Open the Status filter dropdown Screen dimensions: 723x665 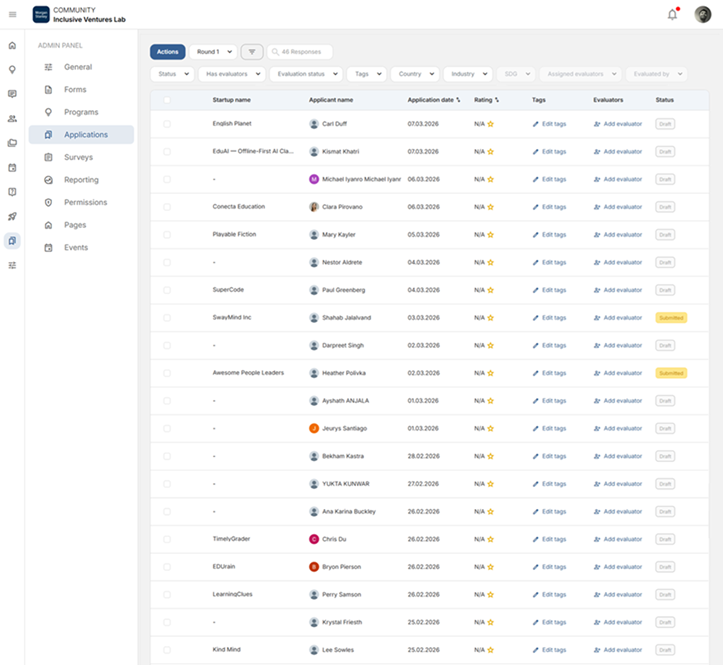coord(171,74)
